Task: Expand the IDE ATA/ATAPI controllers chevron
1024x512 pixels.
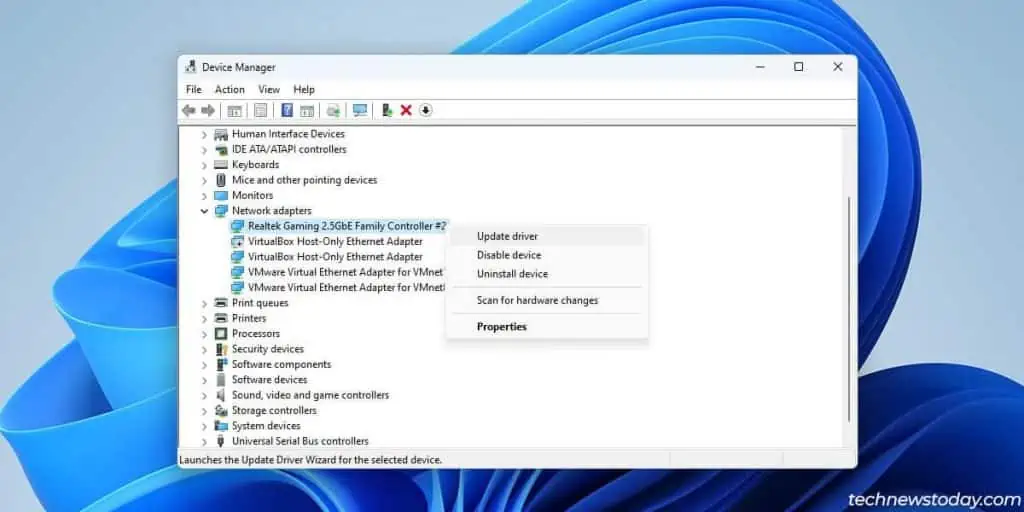Action: tap(204, 150)
